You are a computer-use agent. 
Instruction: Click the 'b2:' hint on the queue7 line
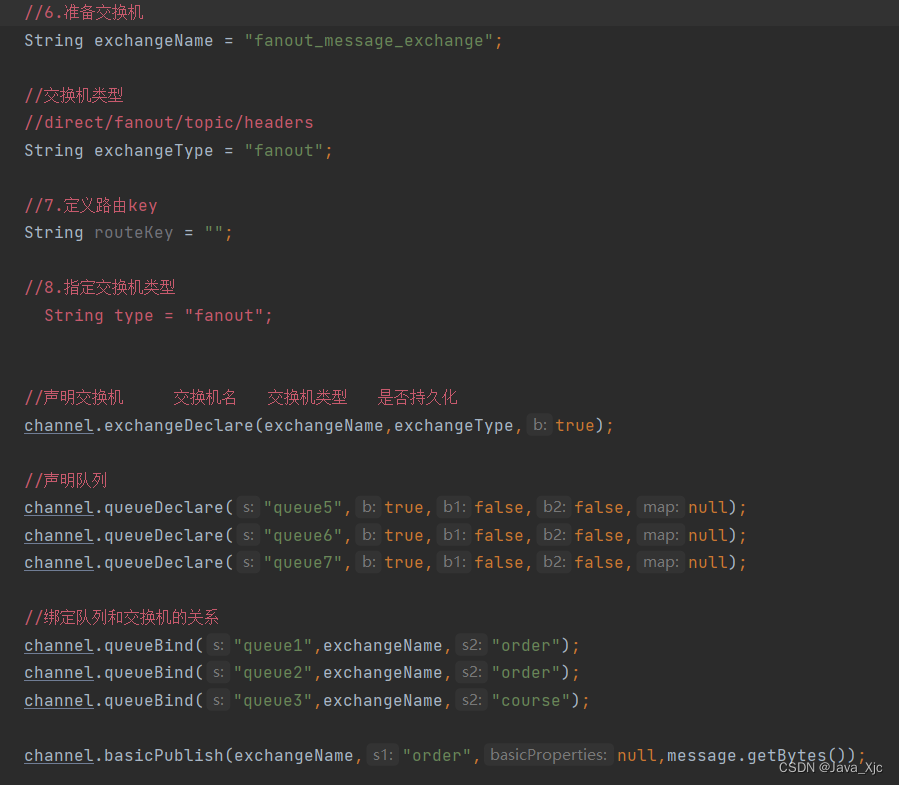click(x=554, y=562)
